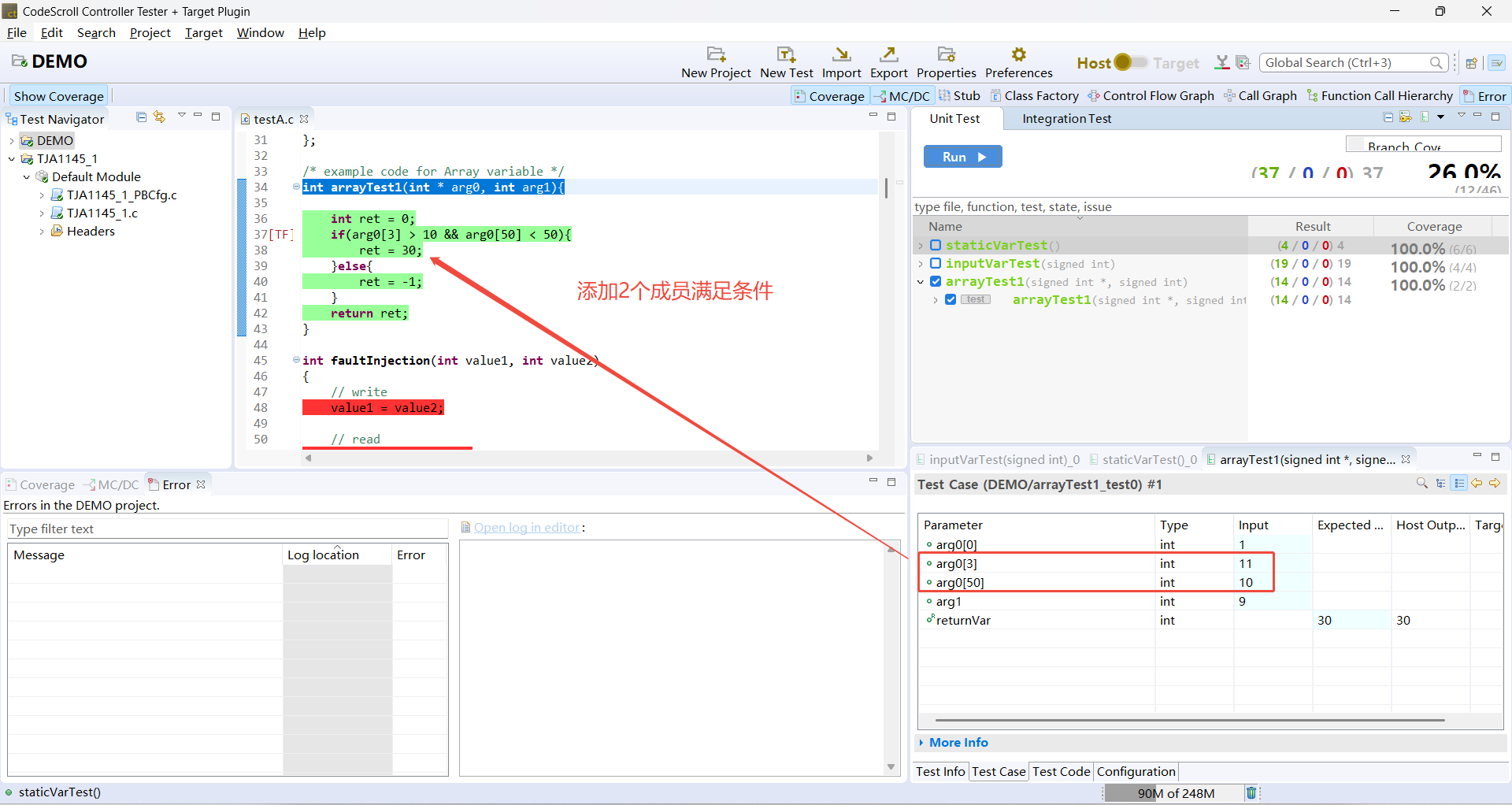Toggle the Show Coverage button
The height and width of the screenshot is (805, 1512).
[x=59, y=96]
